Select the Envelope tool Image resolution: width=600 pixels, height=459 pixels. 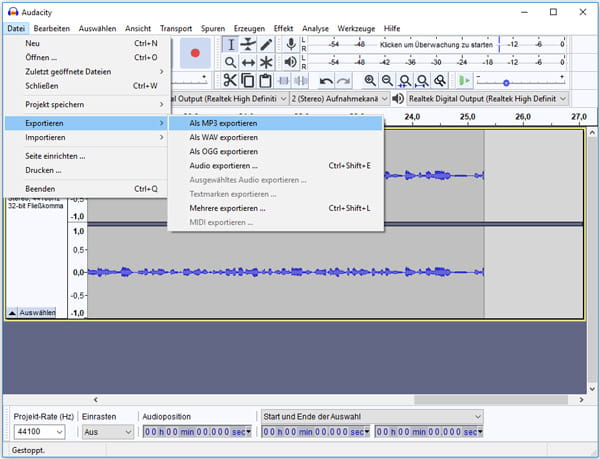tap(248, 44)
